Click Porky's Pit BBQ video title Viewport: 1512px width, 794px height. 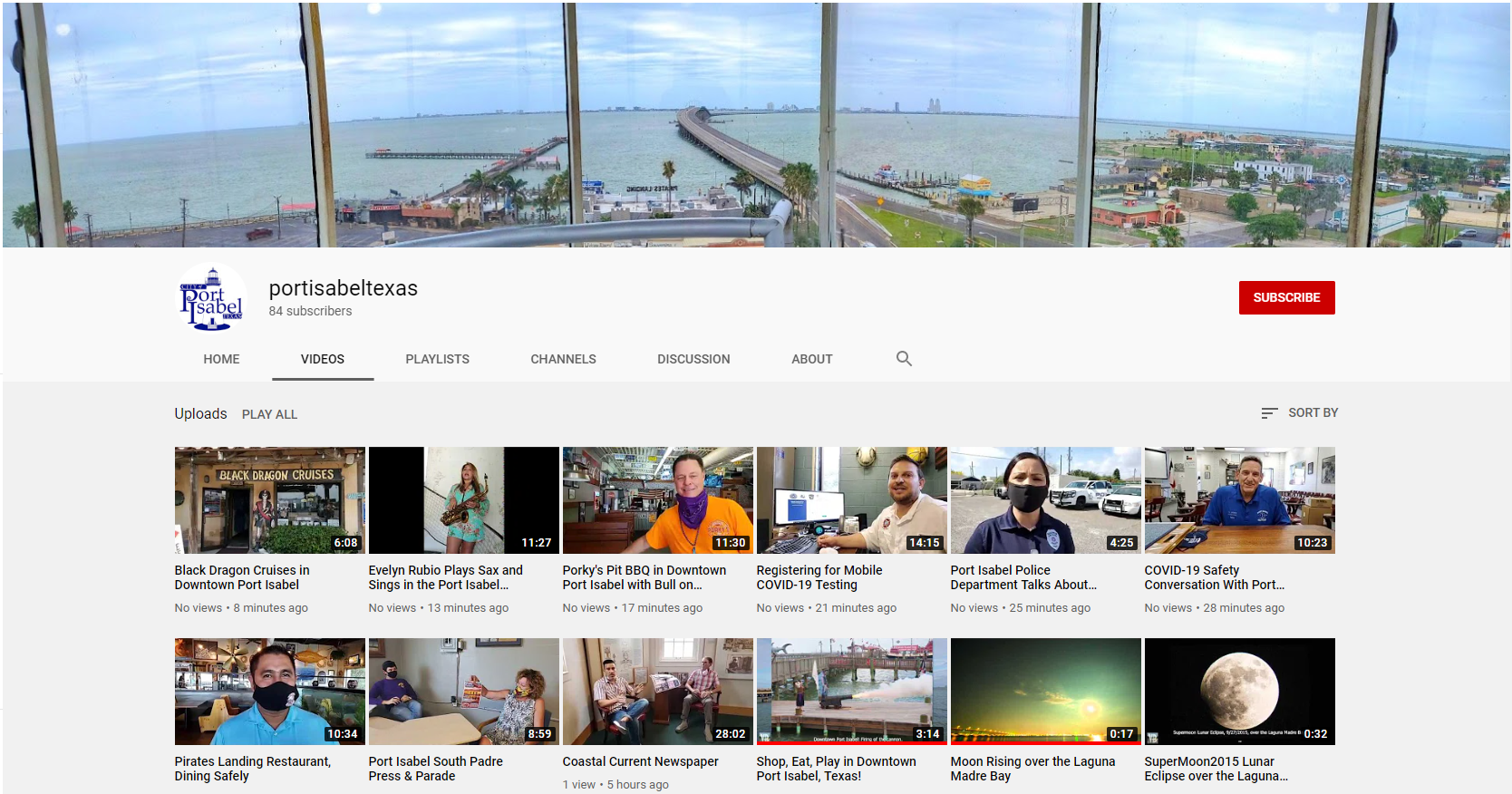644,577
